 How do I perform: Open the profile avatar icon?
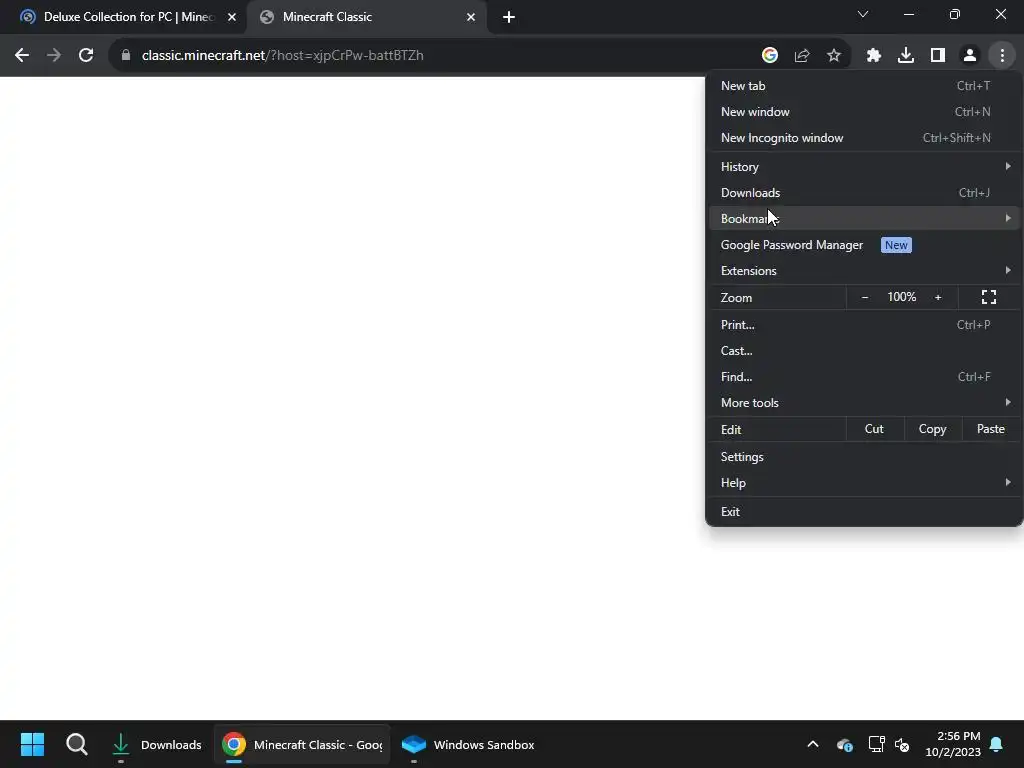(970, 56)
